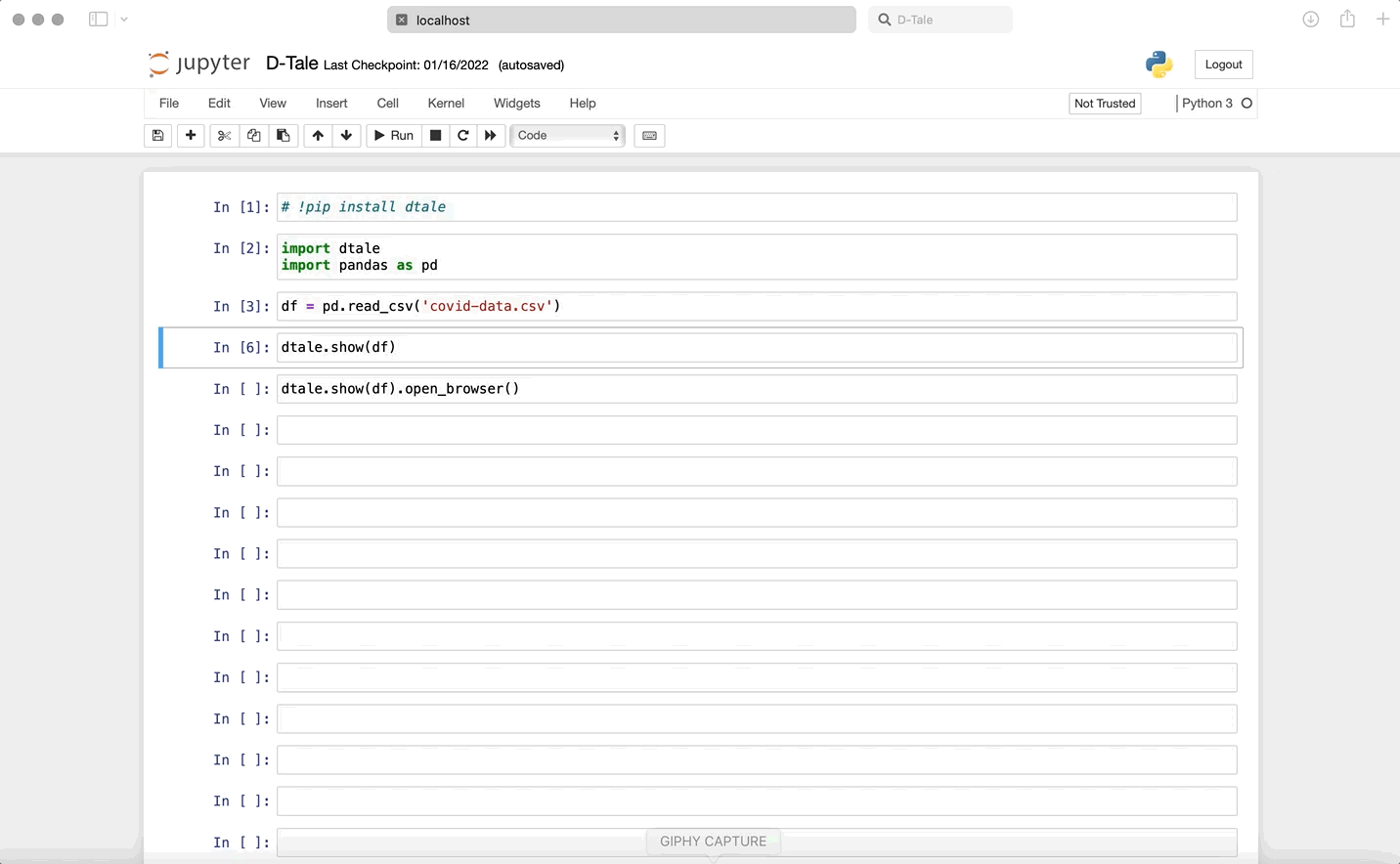Click the dtale.show(df).open_browser() cell
Screen dimensions: 1400x864
click(756, 389)
